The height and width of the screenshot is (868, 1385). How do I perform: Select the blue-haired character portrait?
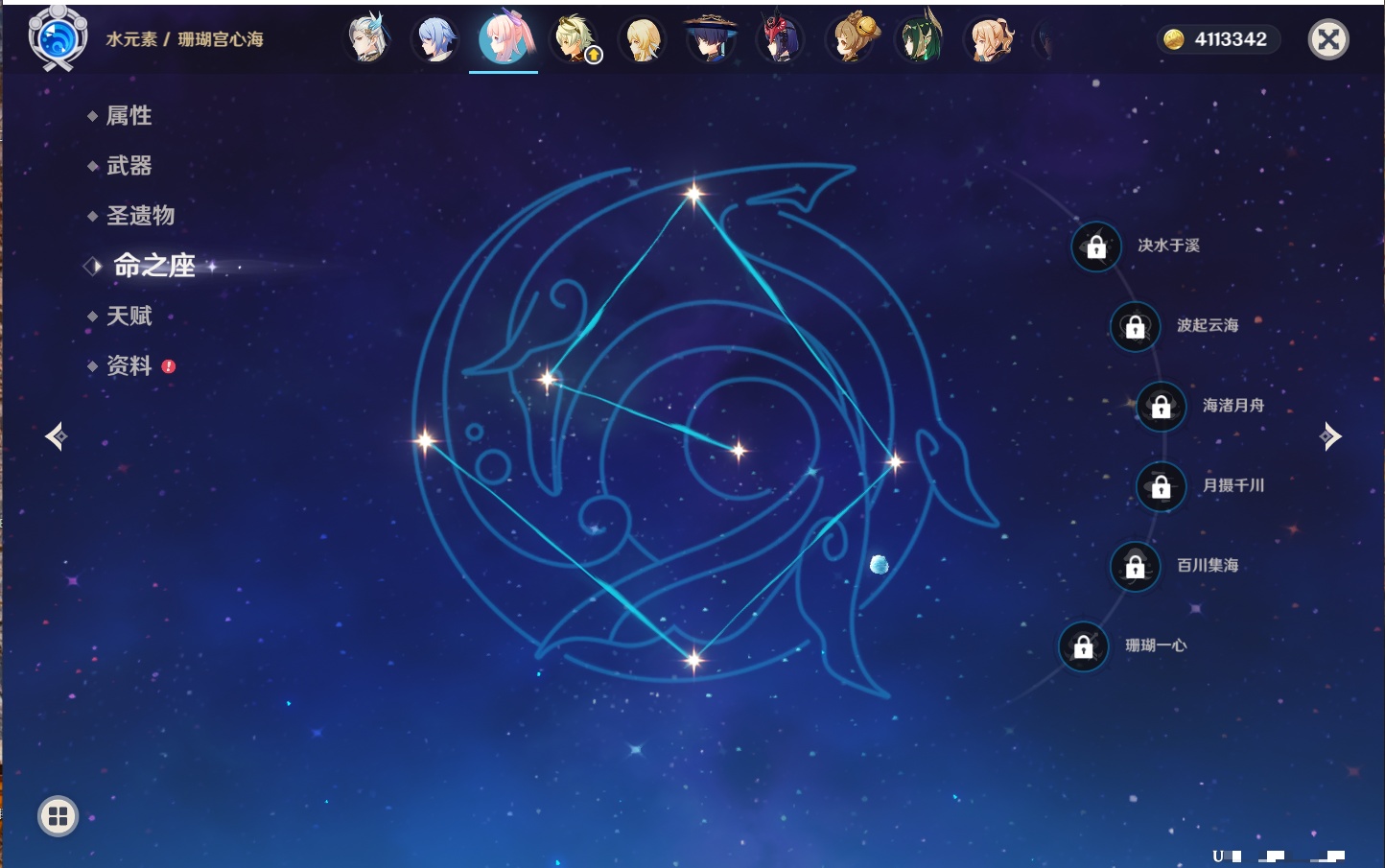click(x=435, y=39)
